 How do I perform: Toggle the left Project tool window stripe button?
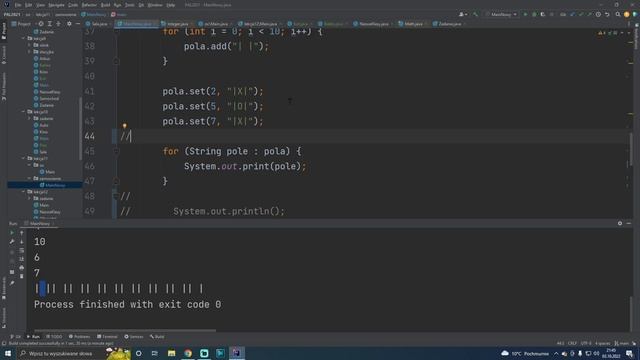pos(4,31)
